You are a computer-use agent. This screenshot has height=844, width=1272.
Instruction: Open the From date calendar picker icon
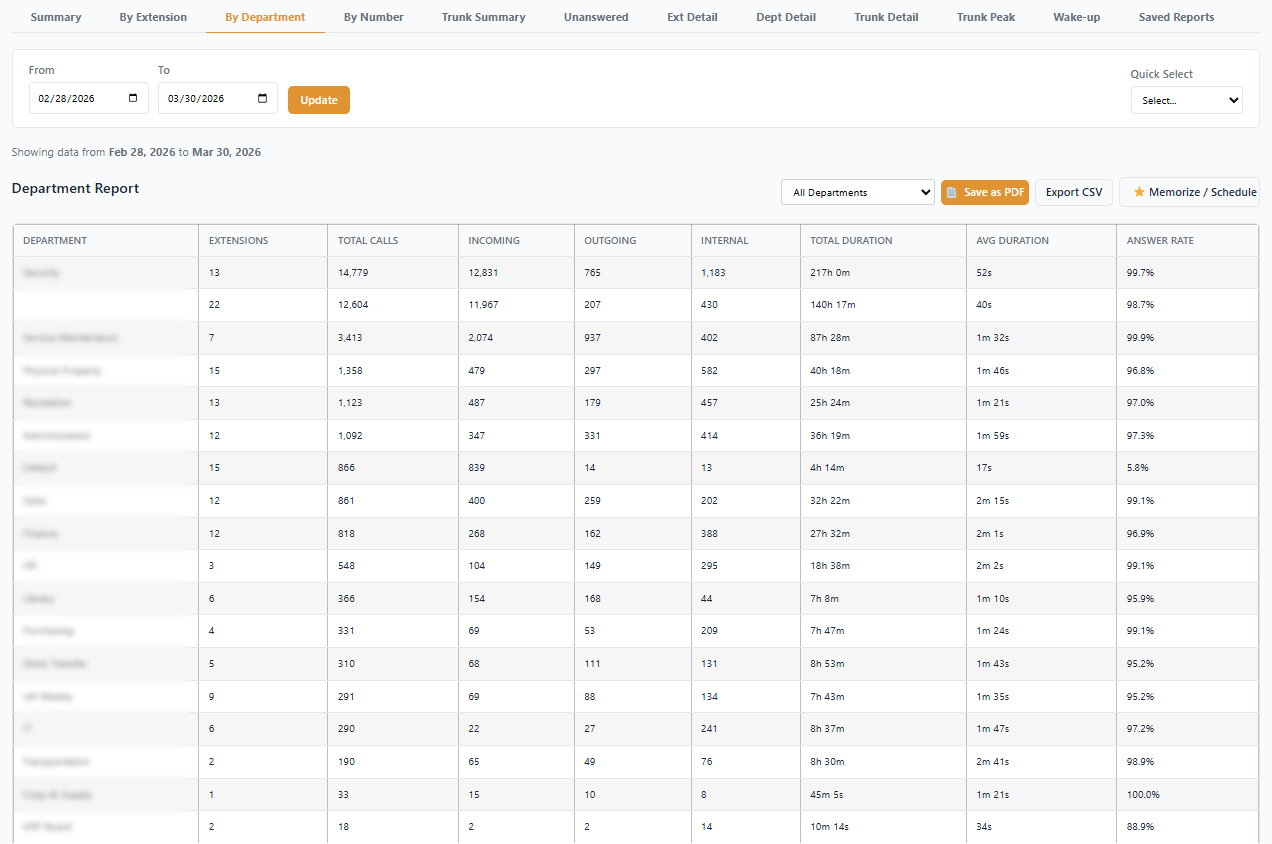click(133, 98)
